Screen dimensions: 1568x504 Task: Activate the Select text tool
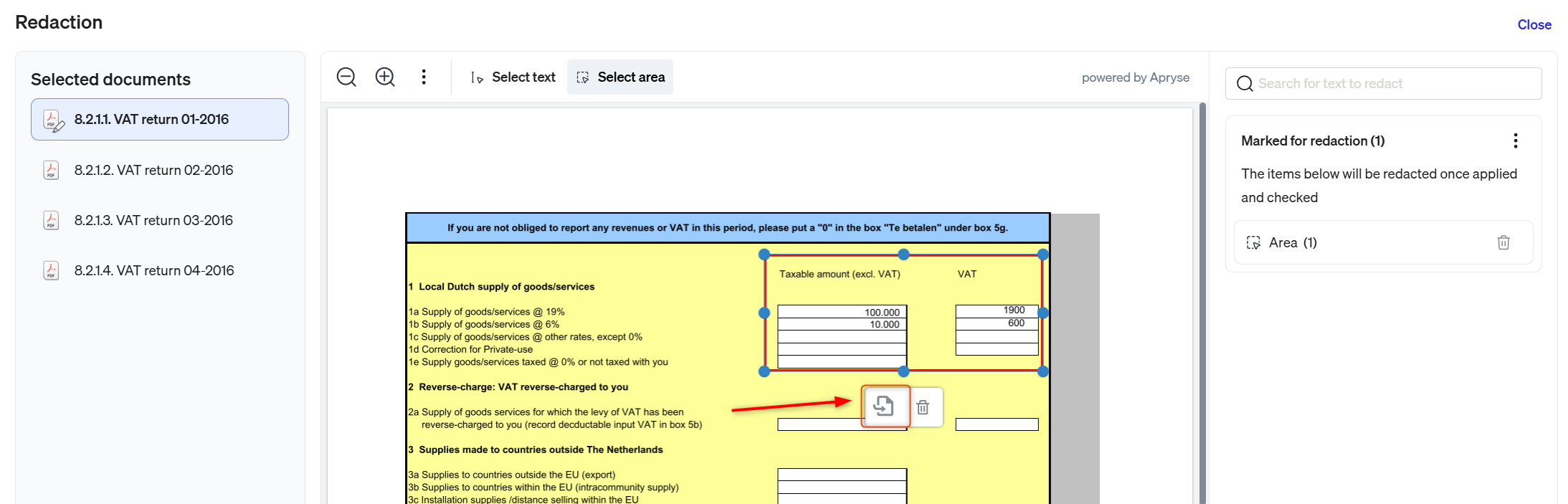[513, 77]
